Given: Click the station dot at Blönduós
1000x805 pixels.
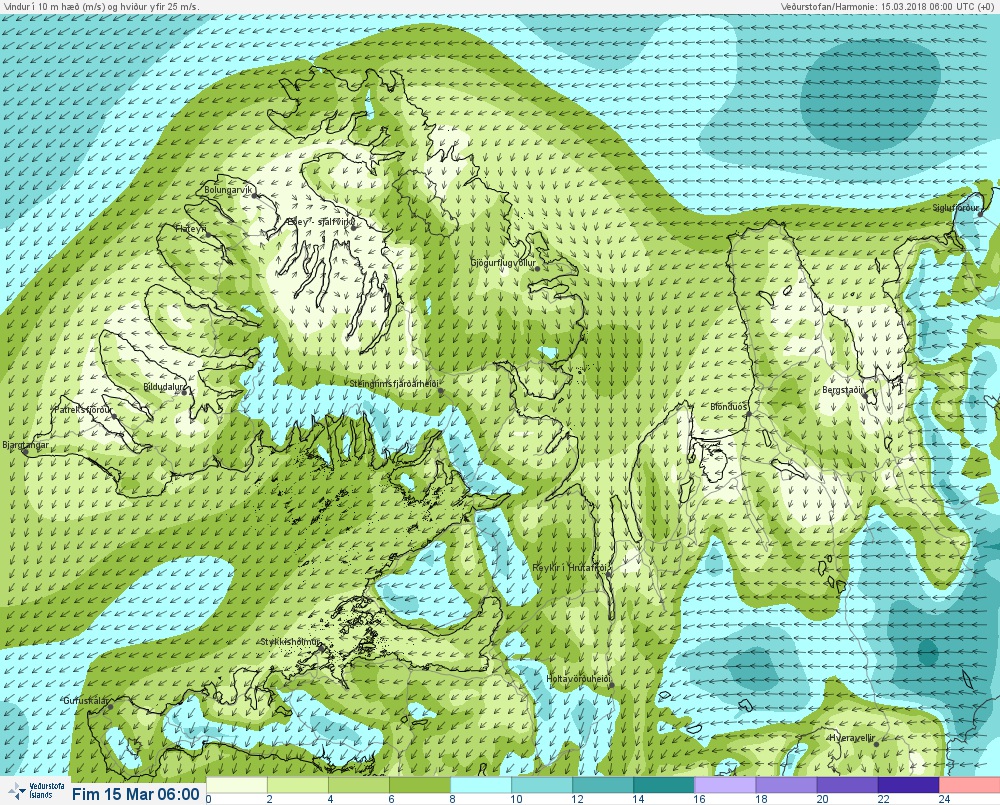Looking at the screenshot, I should coord(749,414).
